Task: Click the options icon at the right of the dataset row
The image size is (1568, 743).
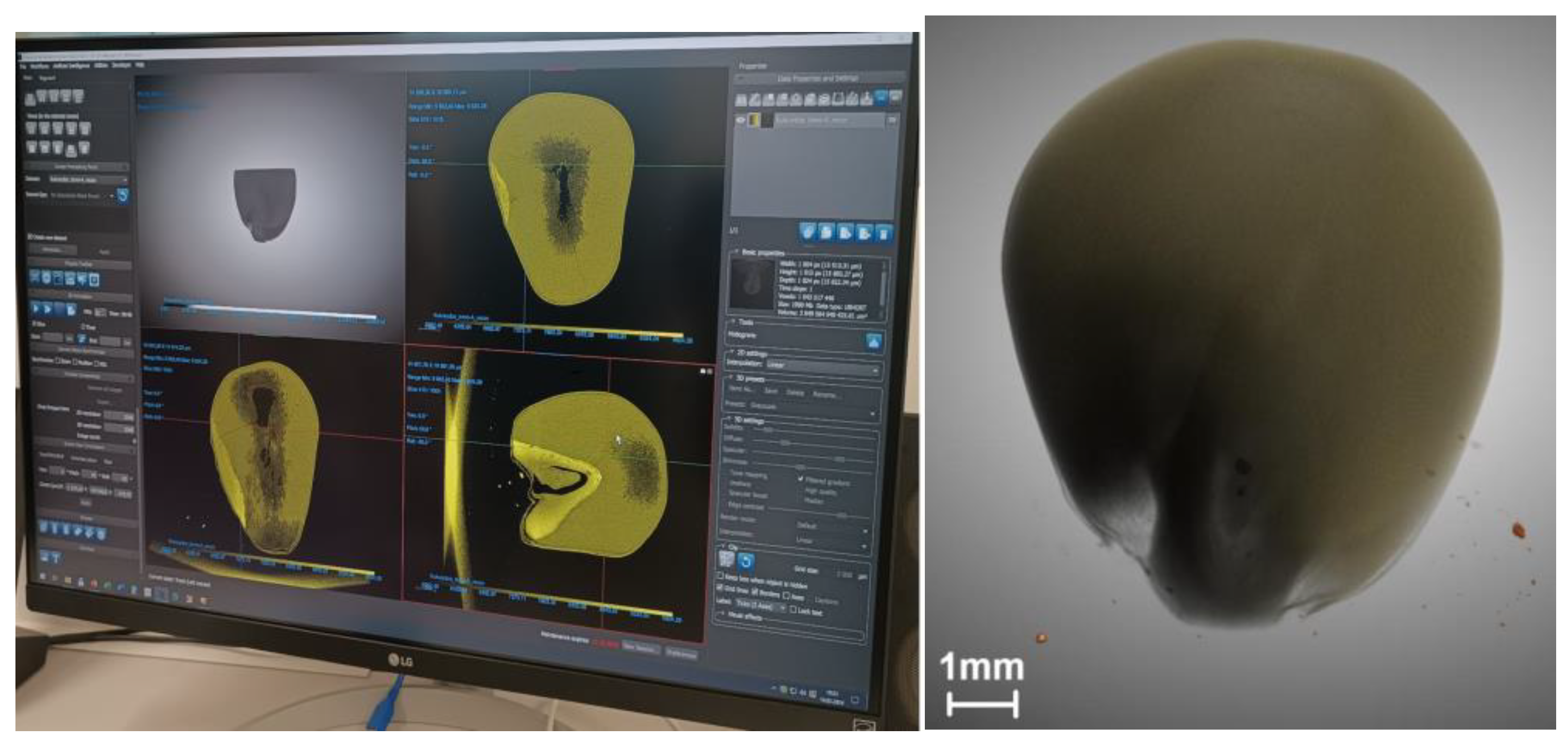Action: (x=892, y=121)
